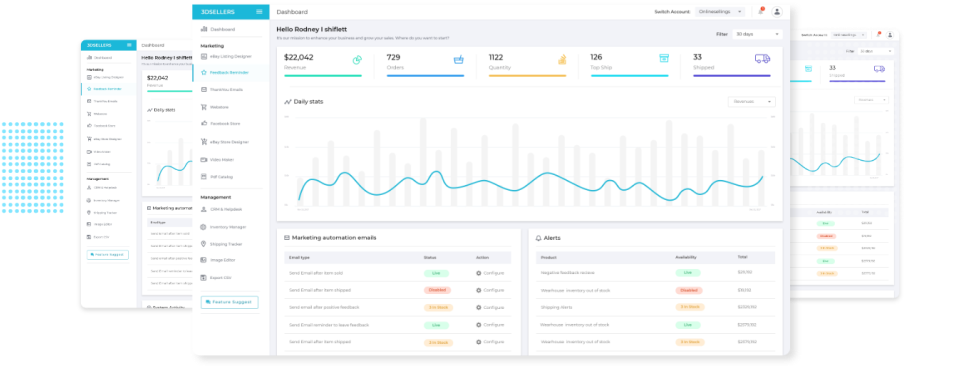Viewport: 959px width, 366px height.
Task: Click the Marketing automation emails envelope icon
Action: [287, 237]
